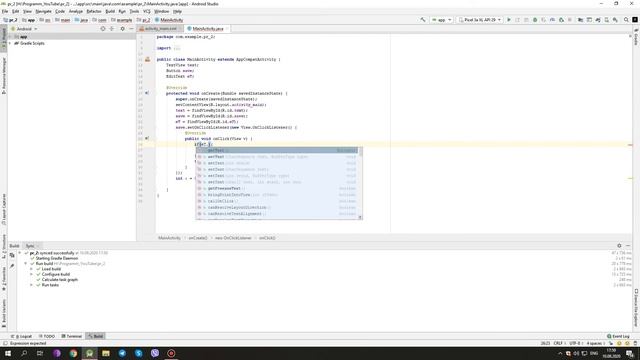Open the Window menu

(x=161, y=11)
